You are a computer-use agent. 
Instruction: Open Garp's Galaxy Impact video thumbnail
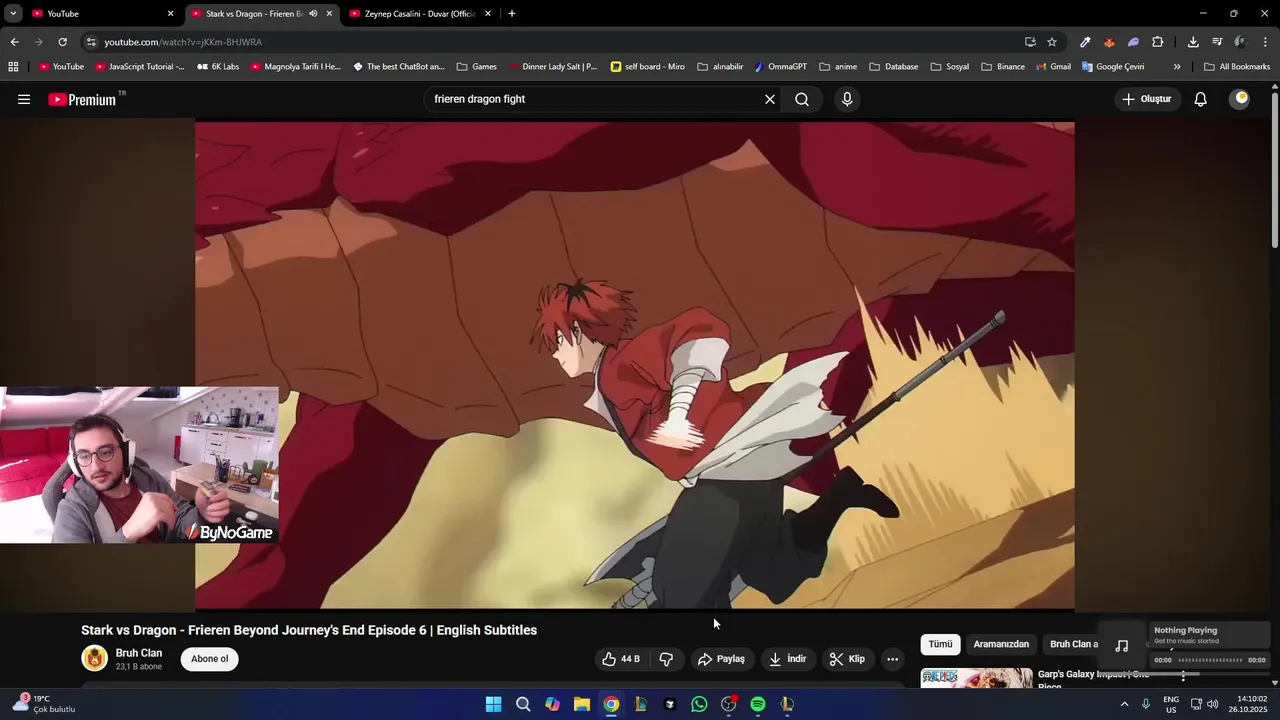pos(977,678)
